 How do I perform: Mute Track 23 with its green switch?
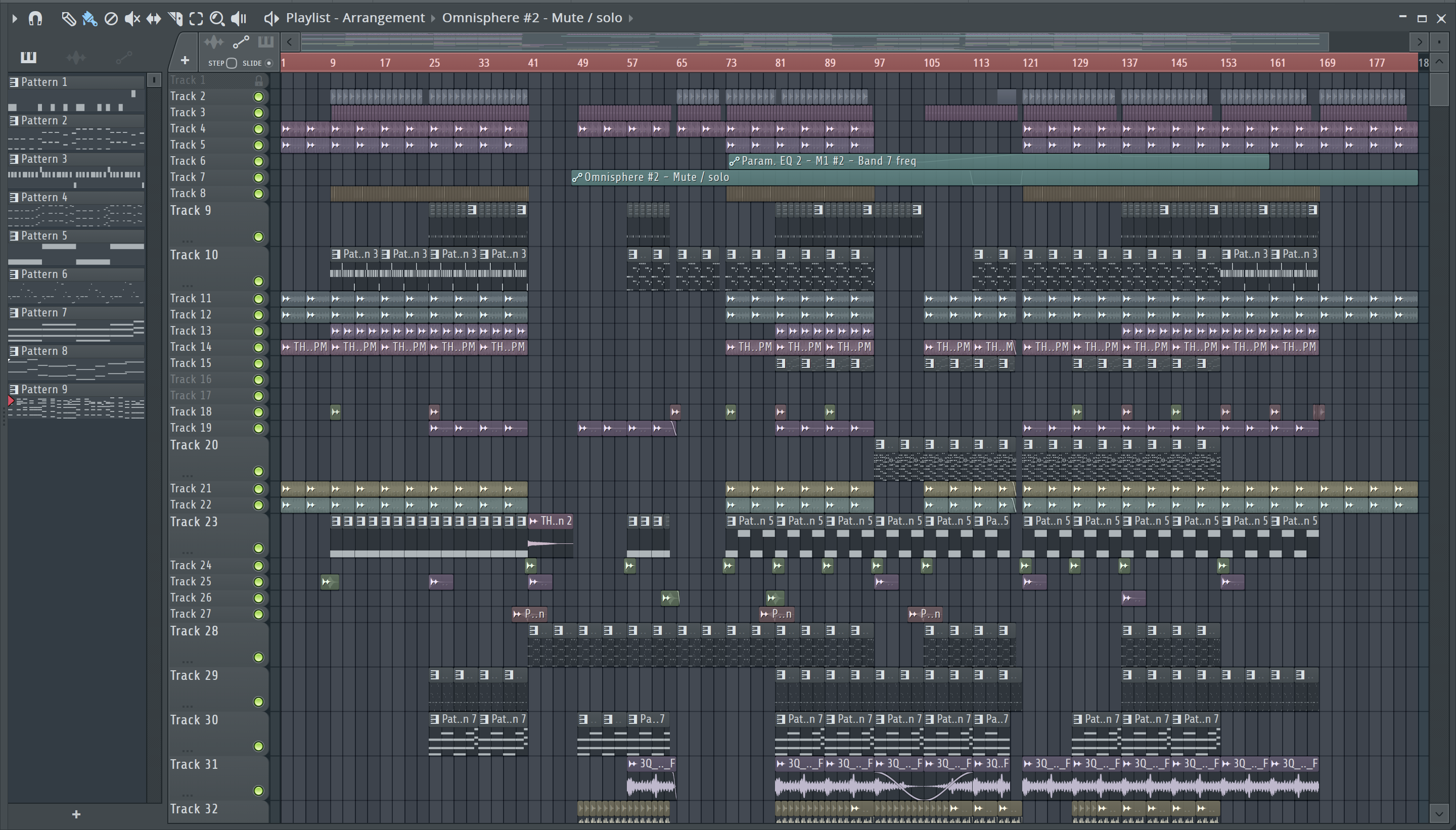point(258,548)
